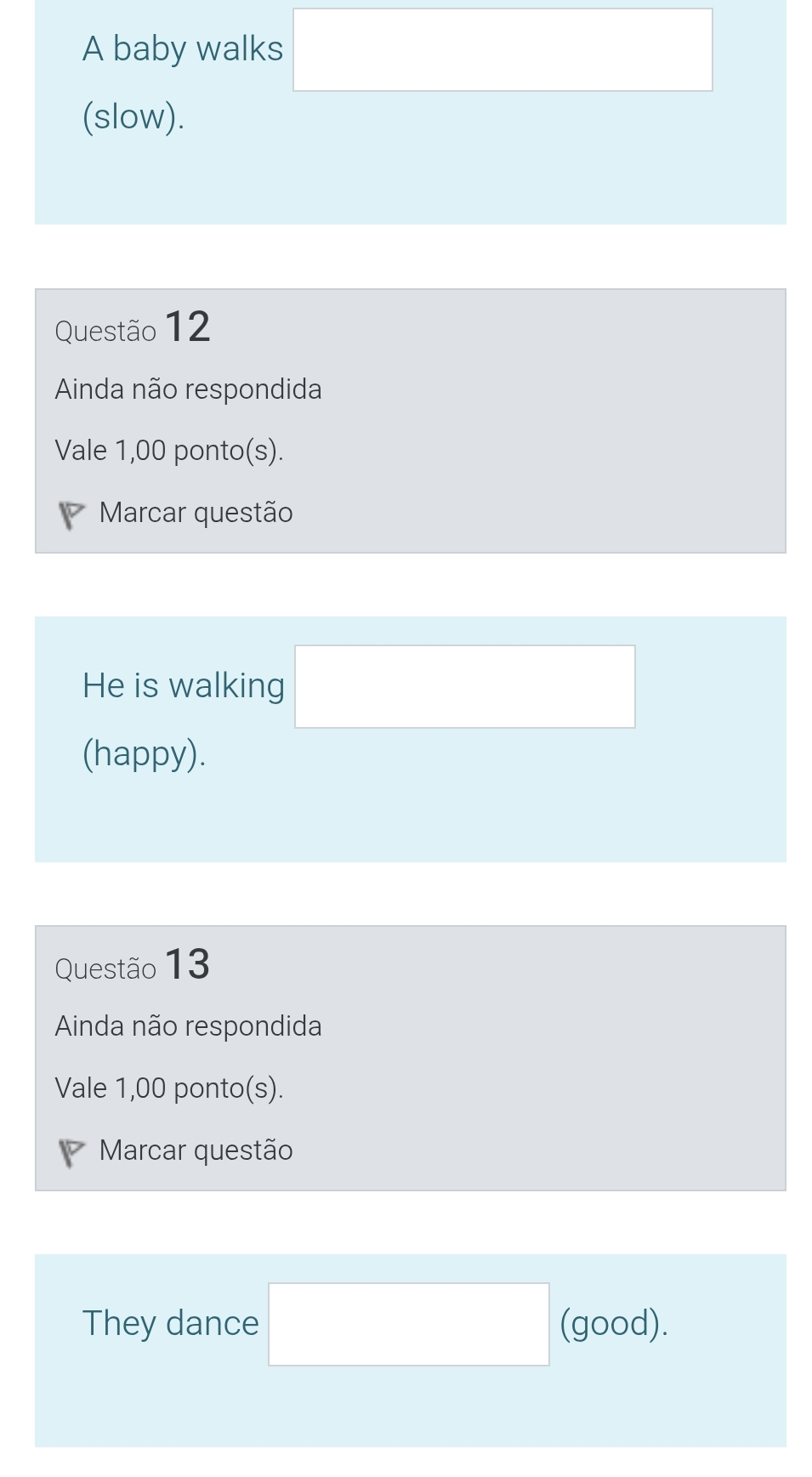Click the large number 13 in the question header
The image size is (812, 1477).
187,964
